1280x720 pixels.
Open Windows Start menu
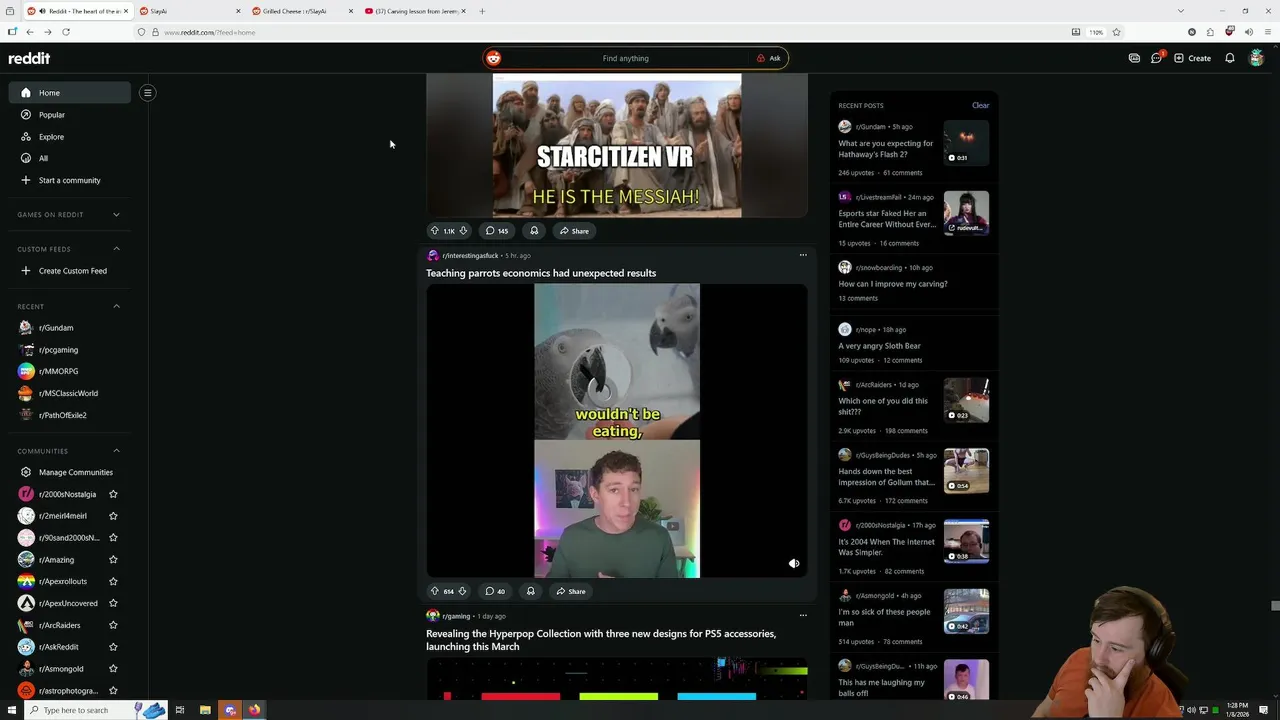pos(12,710)
